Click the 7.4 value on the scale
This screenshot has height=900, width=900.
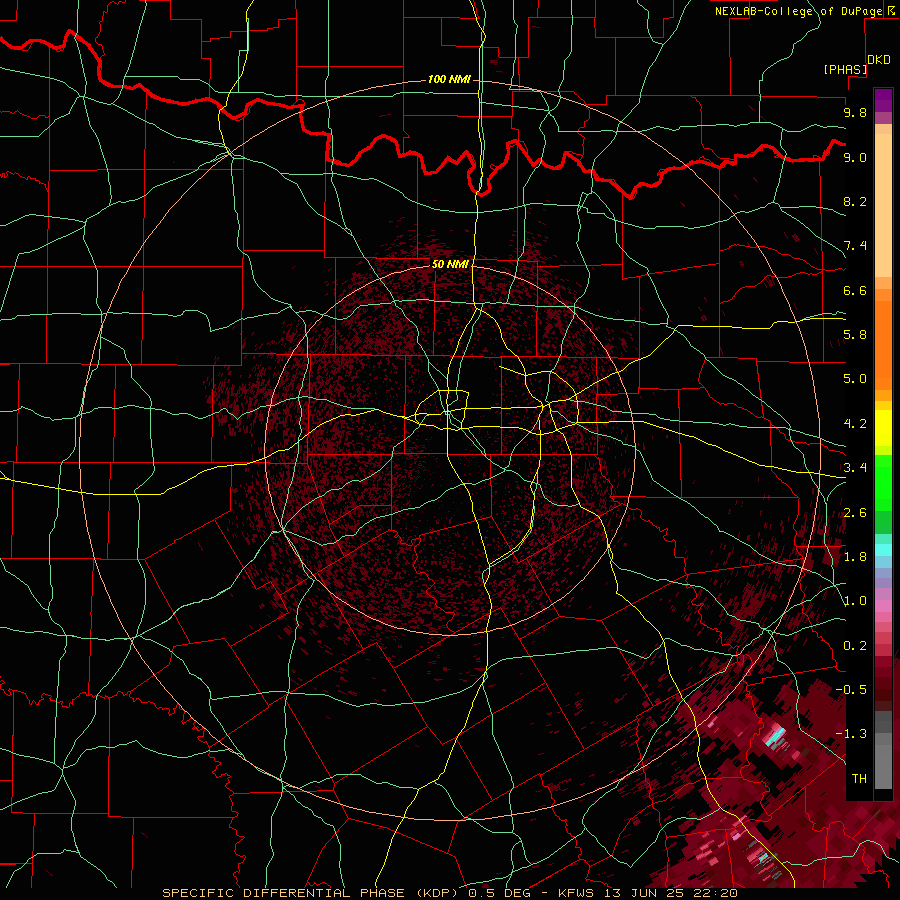coord(855,246)
